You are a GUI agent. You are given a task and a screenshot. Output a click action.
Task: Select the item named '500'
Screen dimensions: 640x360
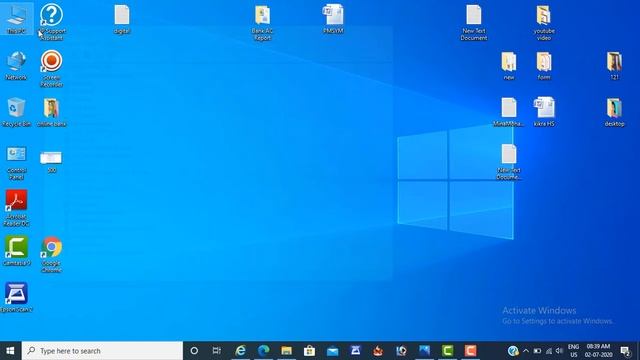[x=51, y=162]
